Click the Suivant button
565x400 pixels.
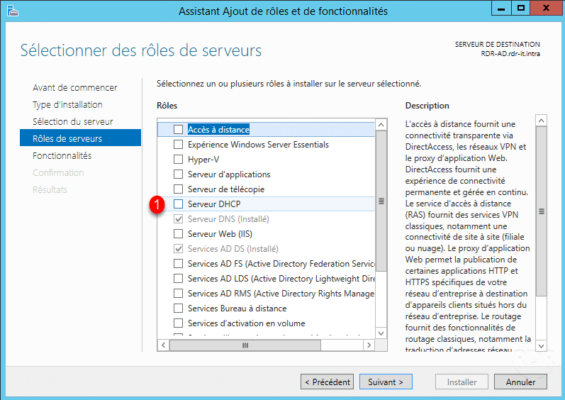tap(386, 382)
